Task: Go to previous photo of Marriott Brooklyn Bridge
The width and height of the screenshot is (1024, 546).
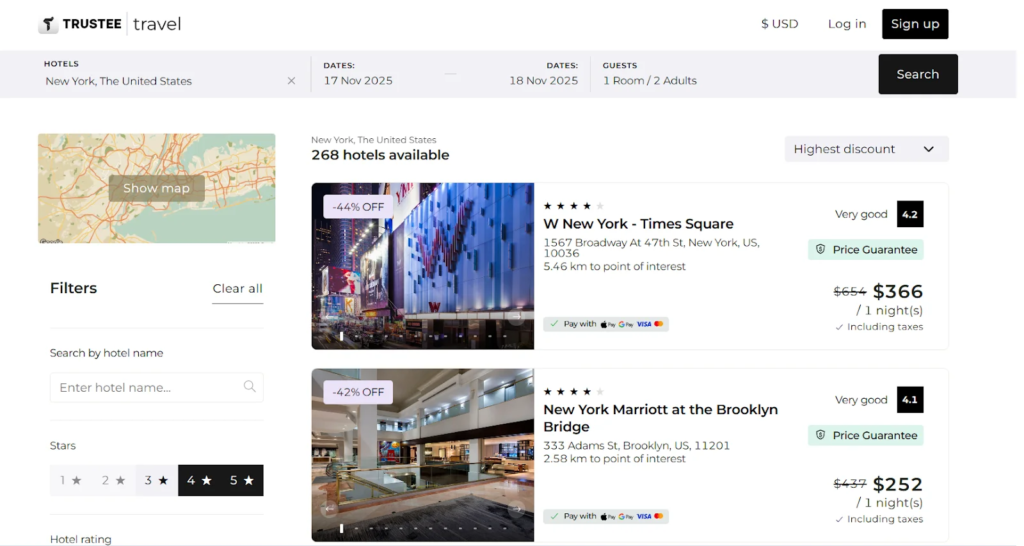Action: 328,509
